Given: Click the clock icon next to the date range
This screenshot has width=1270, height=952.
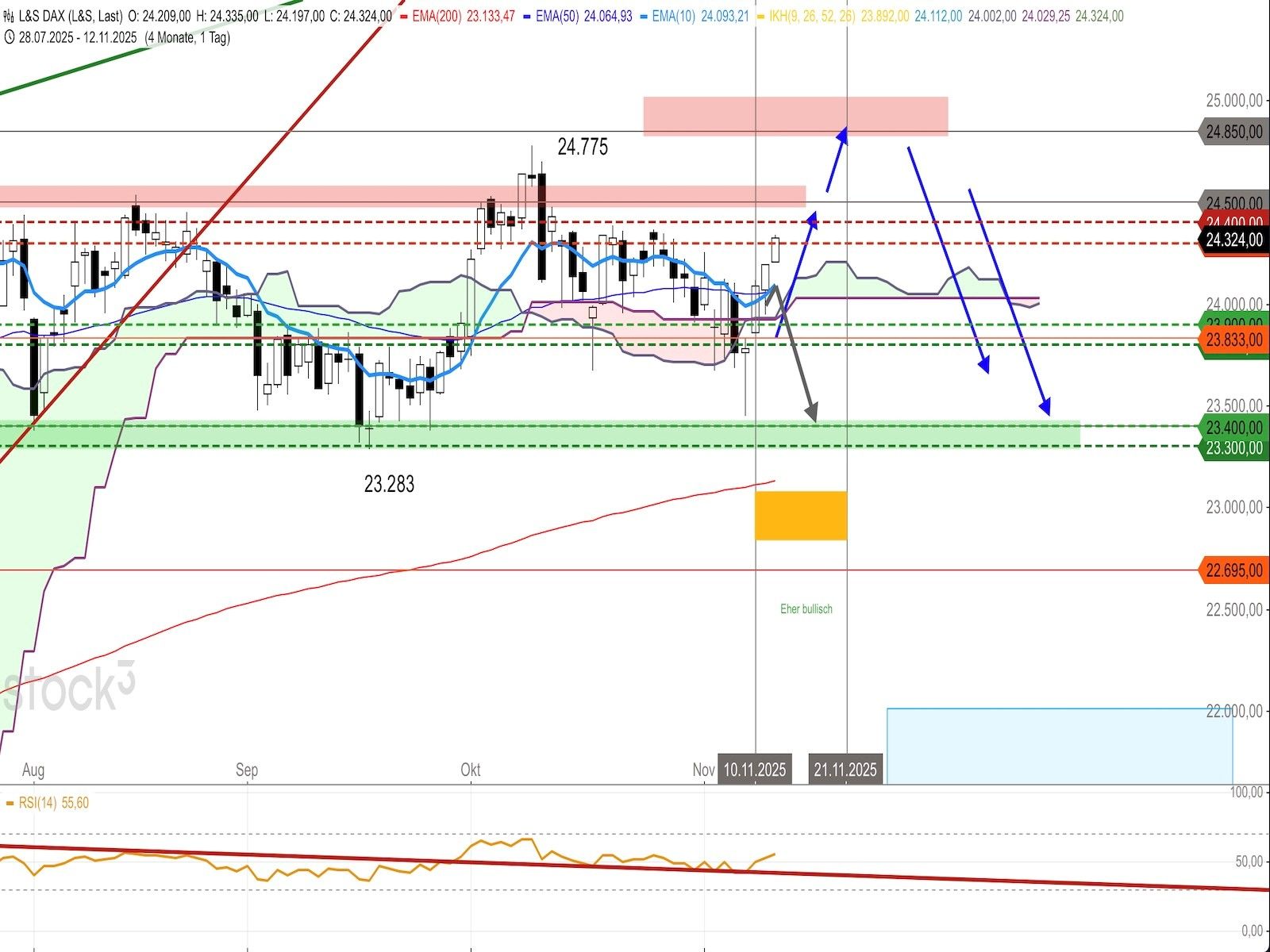Looking at the screenshot, I should click(x=8, y=37).
